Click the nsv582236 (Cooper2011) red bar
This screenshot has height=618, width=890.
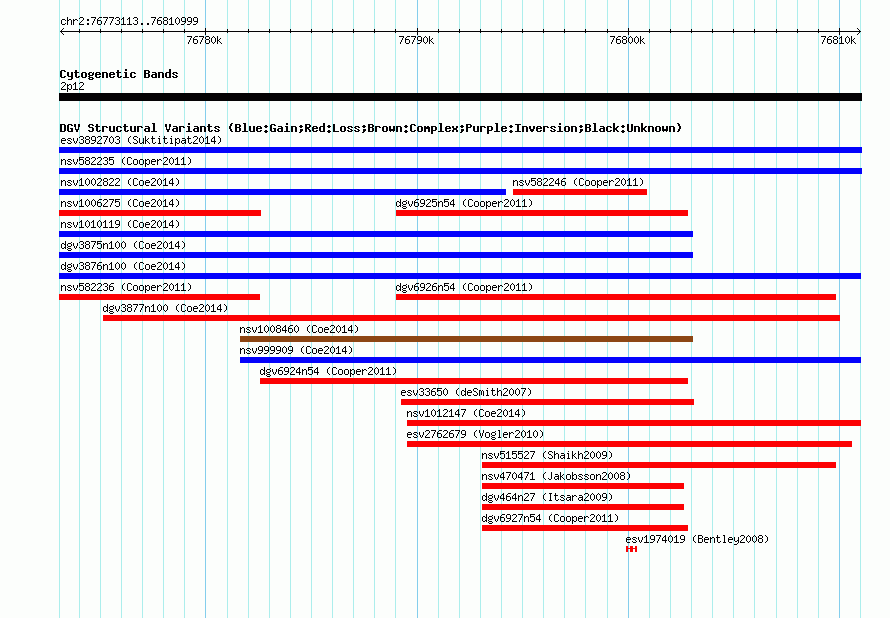[159, 297]
